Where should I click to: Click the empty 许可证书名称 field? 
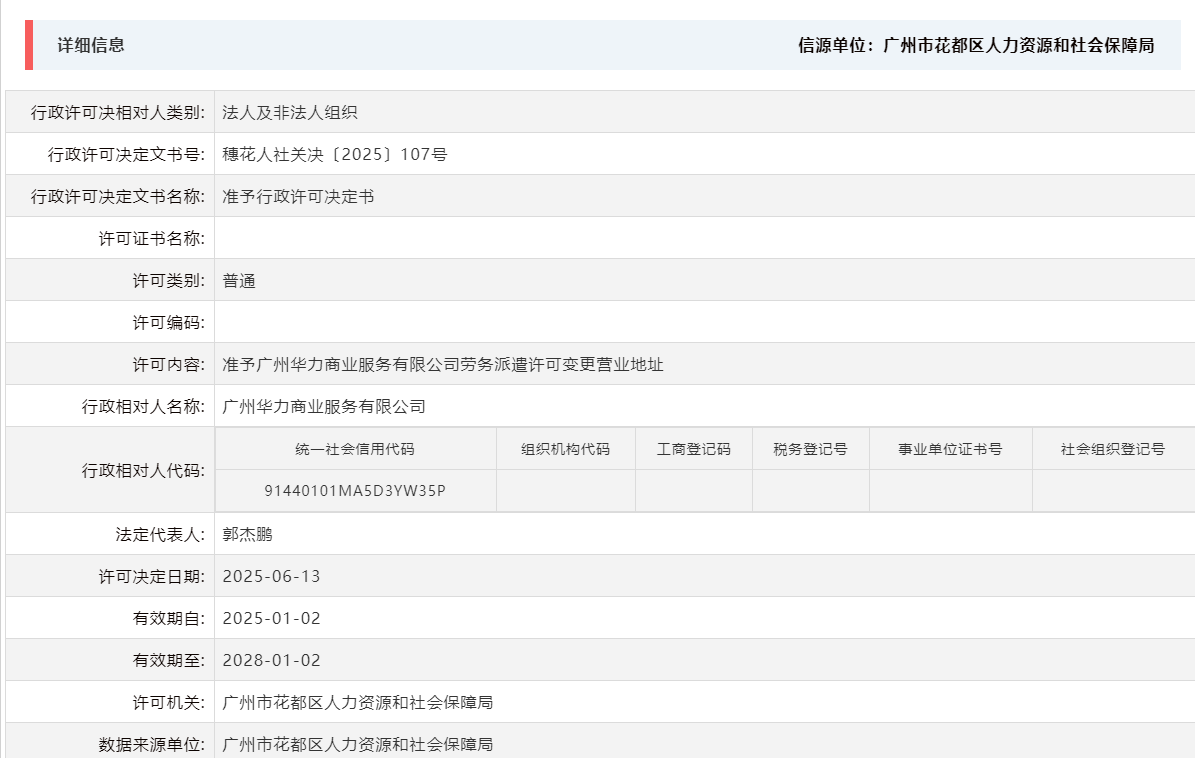click(400, 238)
